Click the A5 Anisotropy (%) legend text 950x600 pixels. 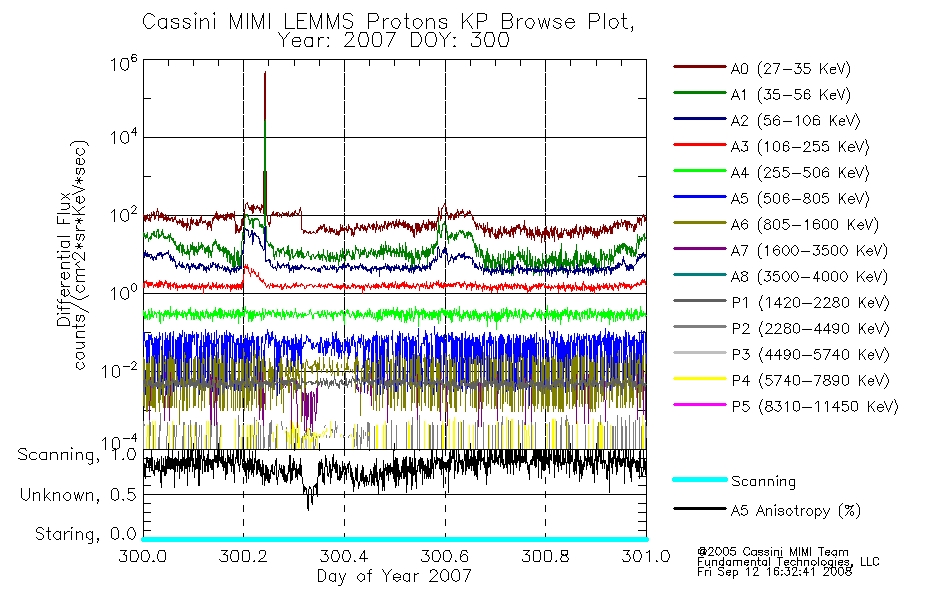tap(796, 511)
